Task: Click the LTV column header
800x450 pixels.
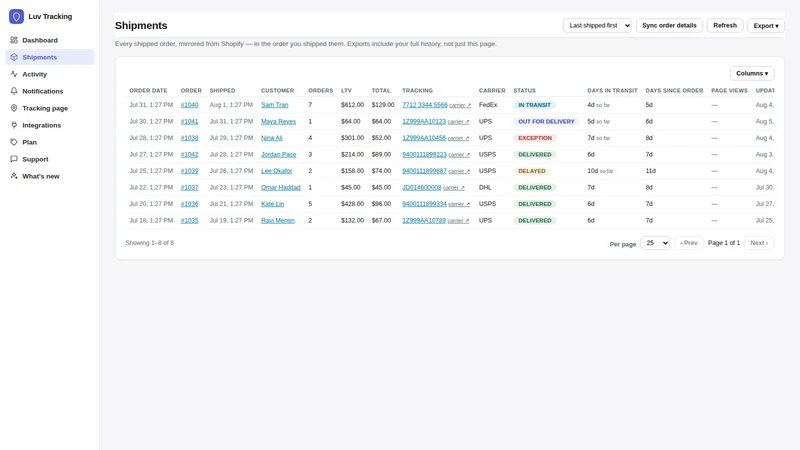Action: tap(346, 91)
